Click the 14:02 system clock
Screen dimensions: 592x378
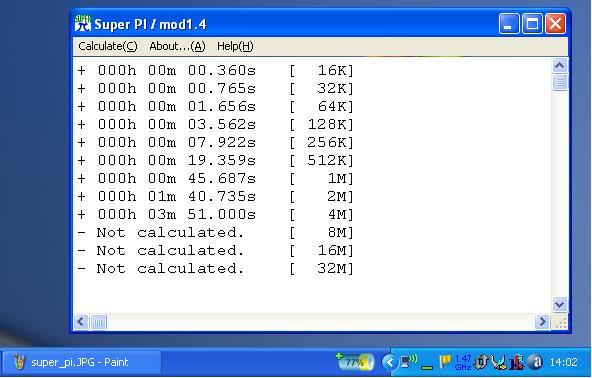pyautogui.click(x=563, y=363)
